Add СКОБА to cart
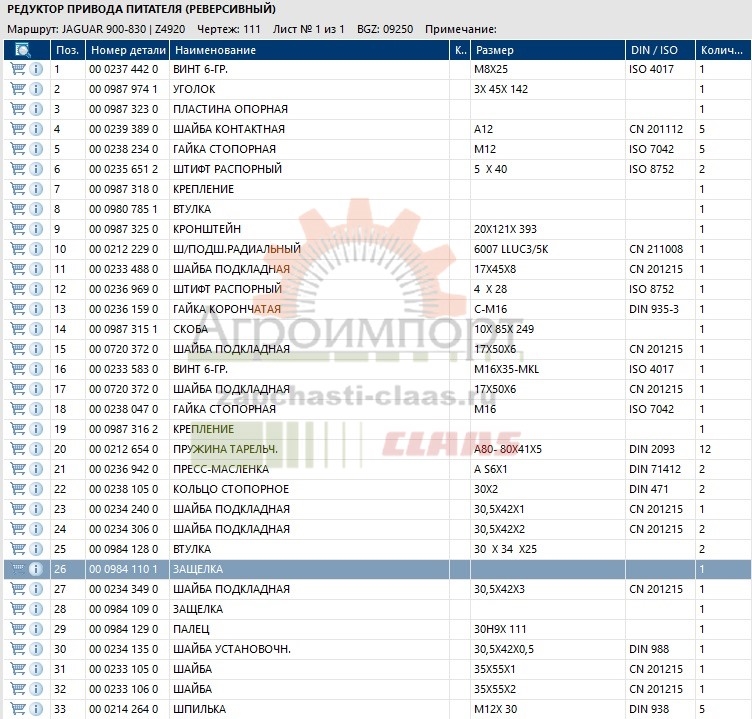Screen dimensions: 752x719 18,329
